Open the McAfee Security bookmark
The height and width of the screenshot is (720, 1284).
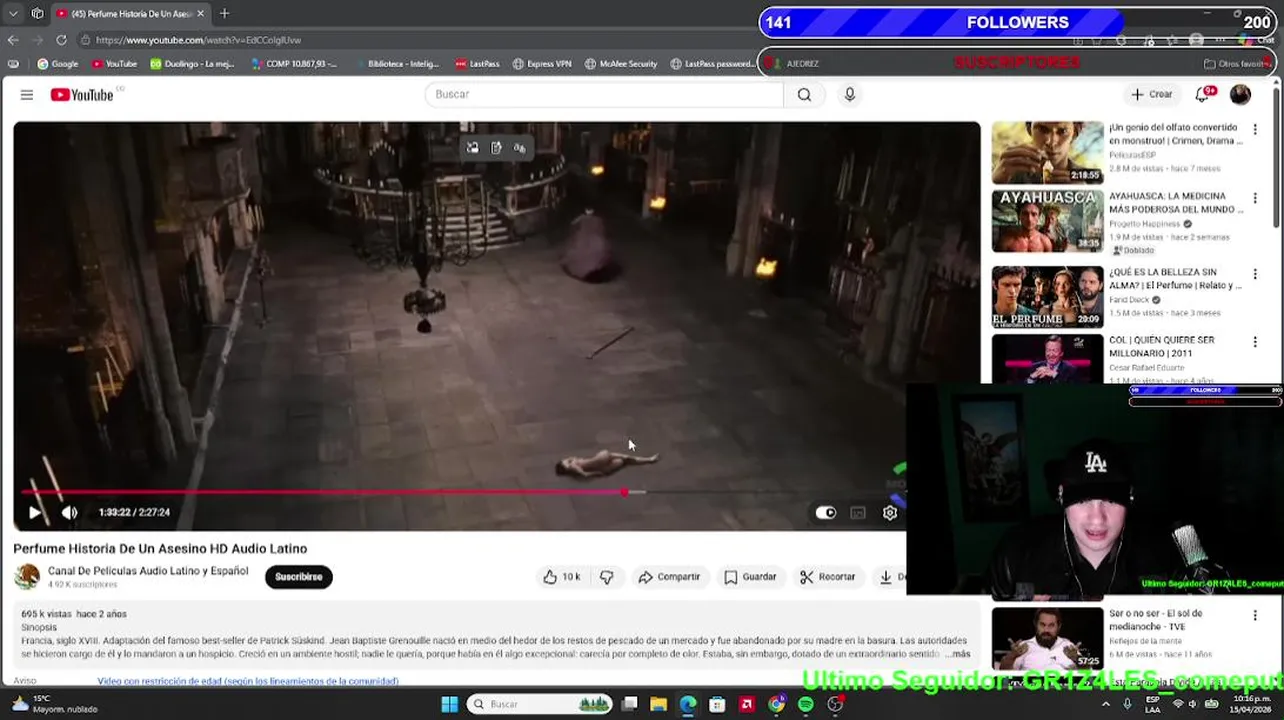(x=621, y=64)
